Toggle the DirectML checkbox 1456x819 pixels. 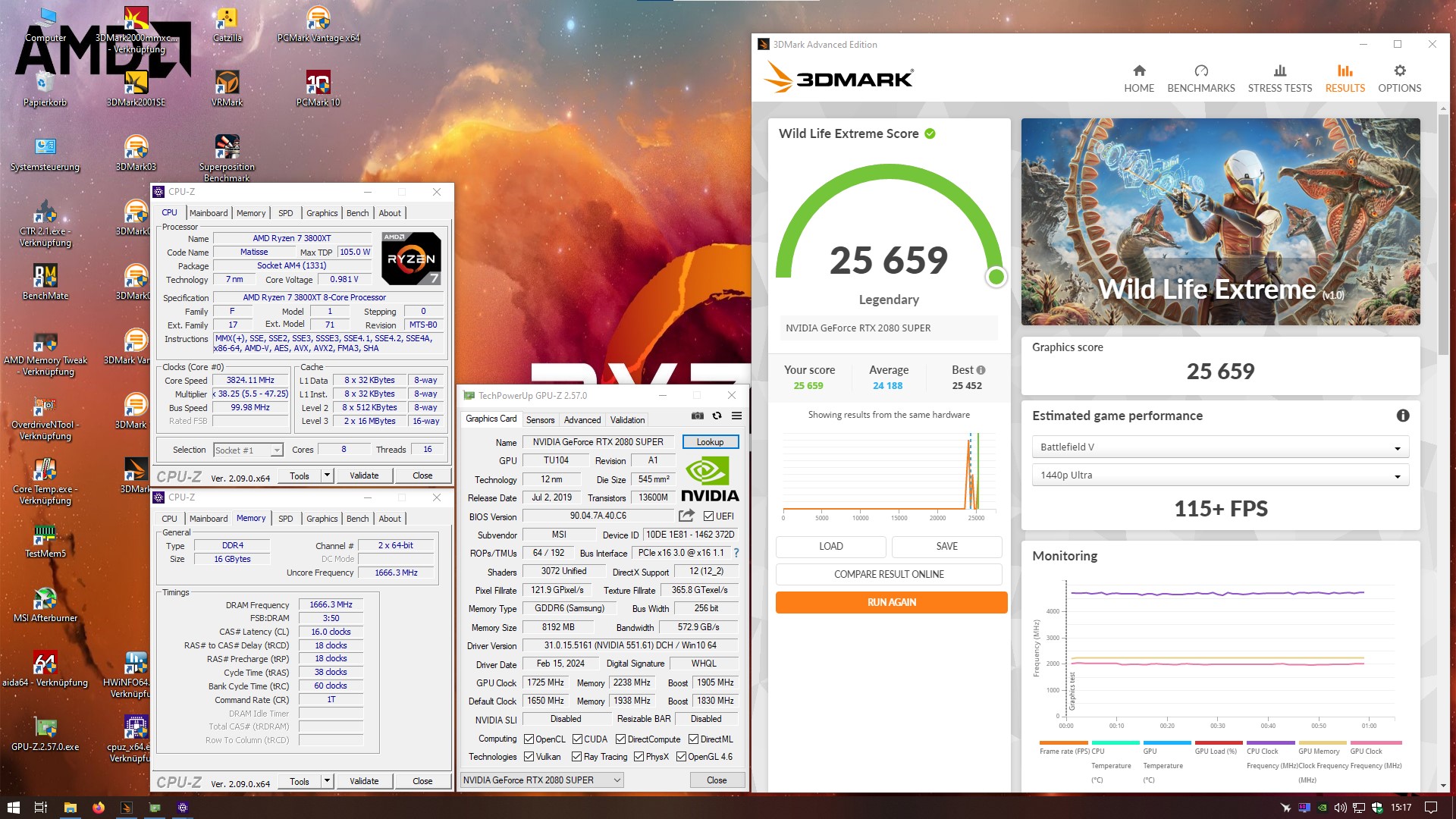pos(693,739)
